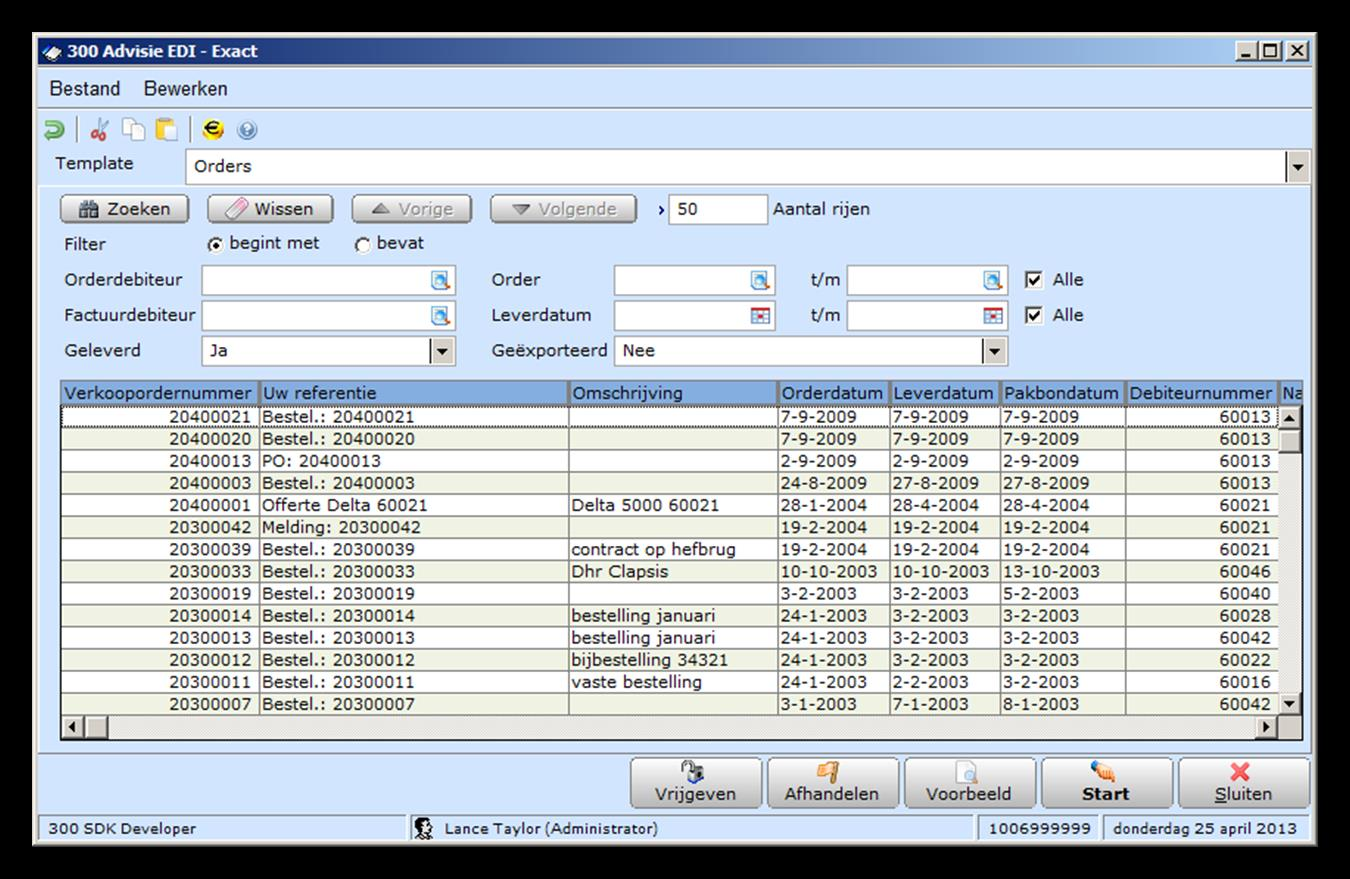Click the Afhandelen button
The image size is (1350, 879).
click(x=832, y=783)
